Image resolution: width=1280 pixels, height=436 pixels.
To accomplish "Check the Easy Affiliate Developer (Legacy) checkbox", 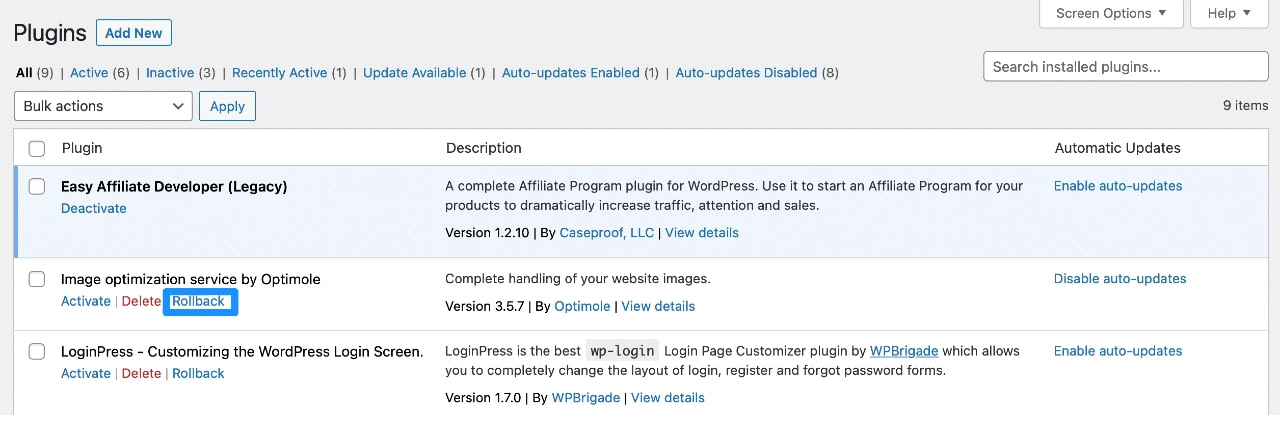I will tap(37, 187).
